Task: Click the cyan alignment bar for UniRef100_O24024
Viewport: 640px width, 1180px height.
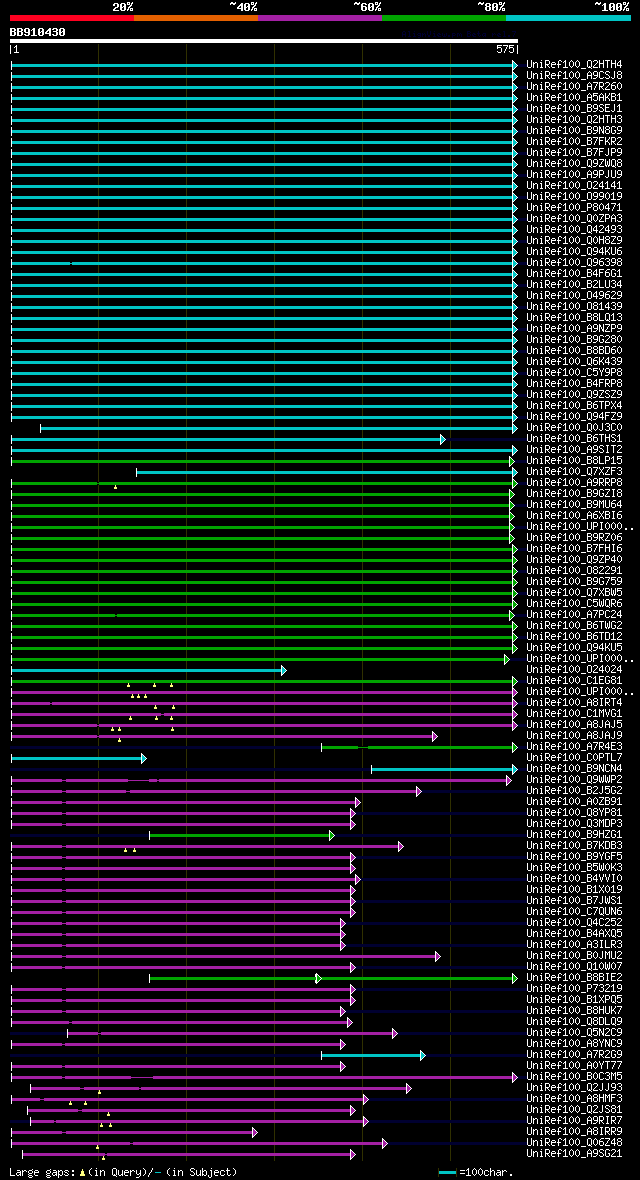Action: 148,671
